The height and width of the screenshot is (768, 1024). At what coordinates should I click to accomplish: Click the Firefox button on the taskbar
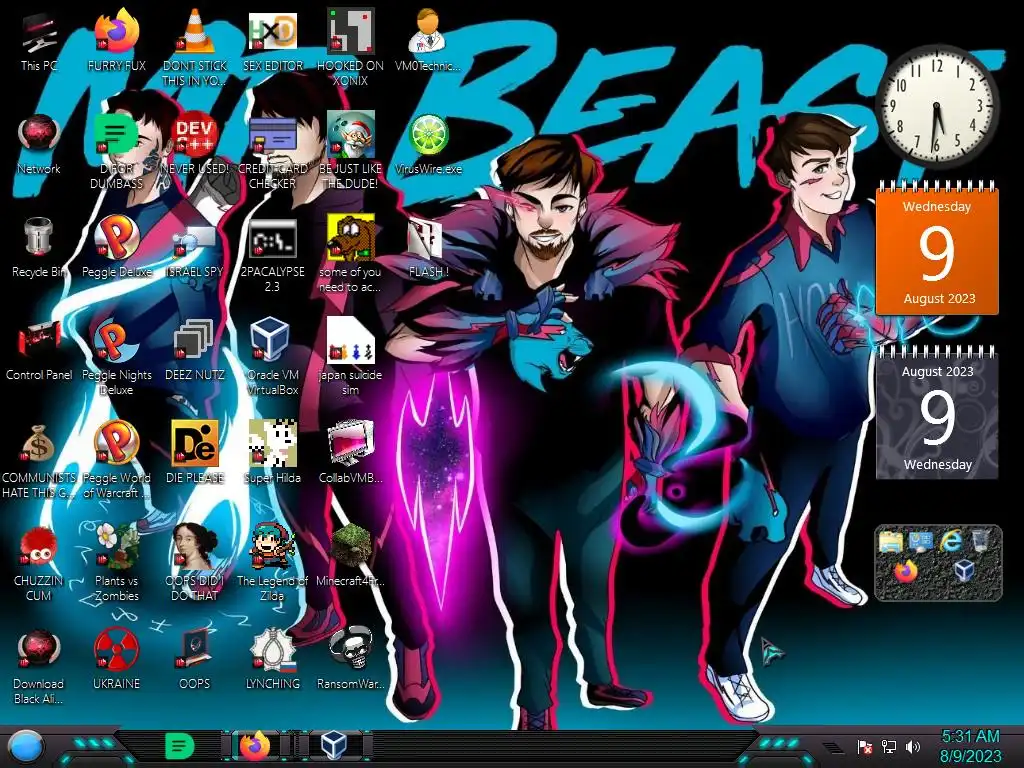point(255,745)
